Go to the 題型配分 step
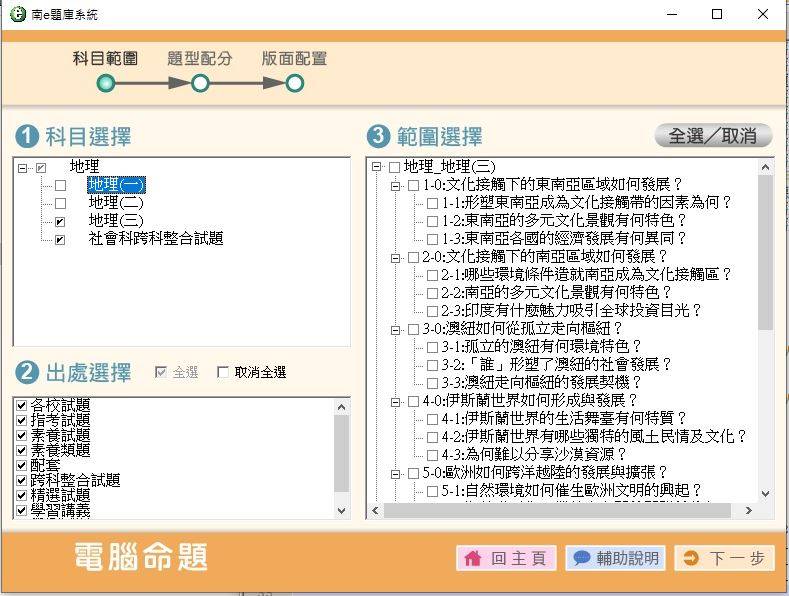This screenshot has height=596, width=789. click(x=200, y=59)
